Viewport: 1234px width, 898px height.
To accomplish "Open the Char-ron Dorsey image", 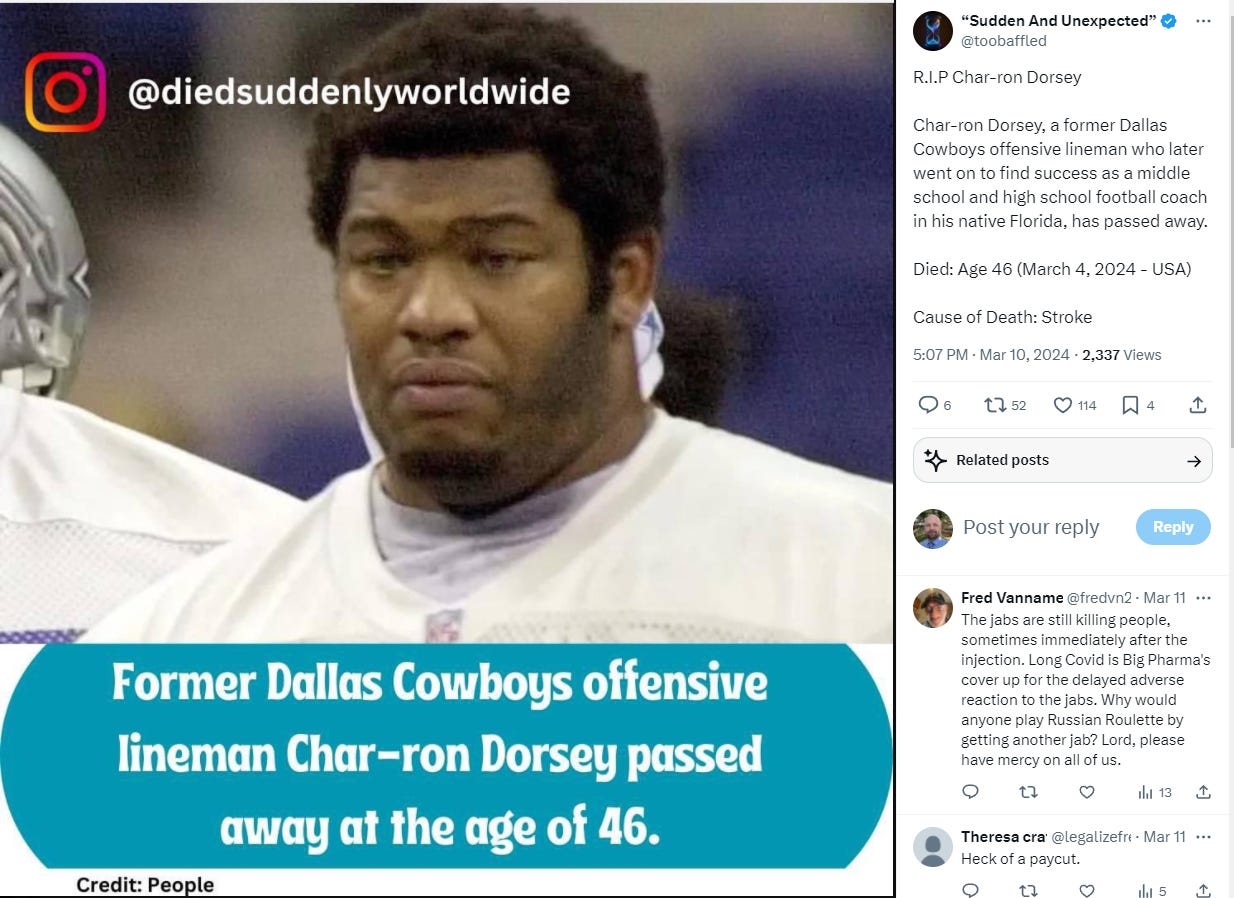I will coord(447,449).
